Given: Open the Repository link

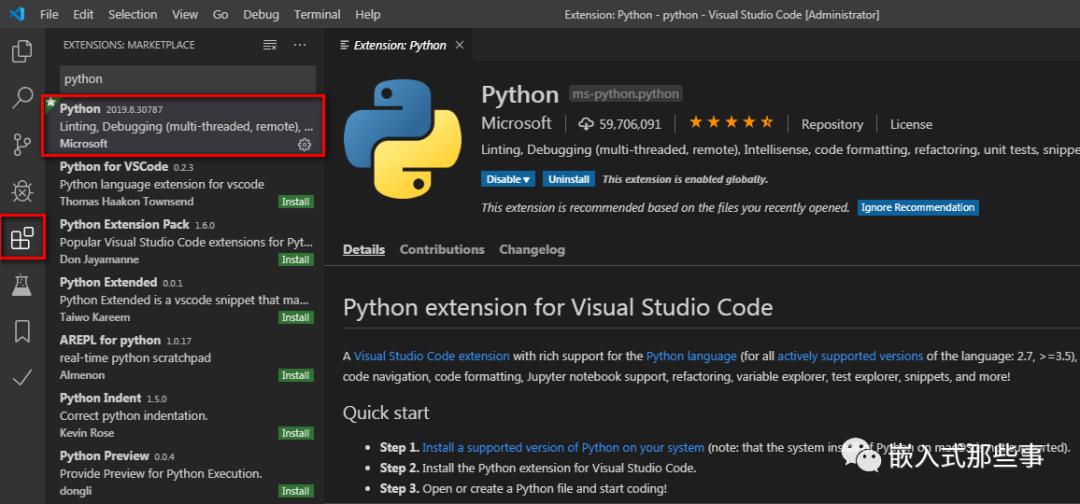Looking at the screenshot, I should coord(831,125).
